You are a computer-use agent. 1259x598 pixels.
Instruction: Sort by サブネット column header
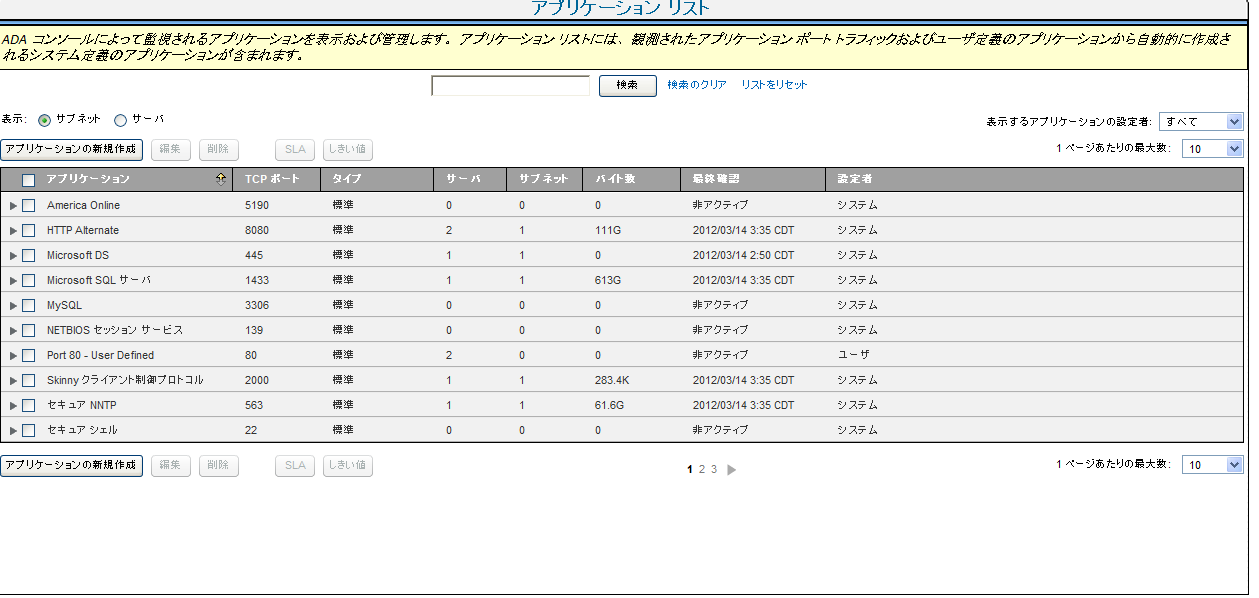point(544,179)
